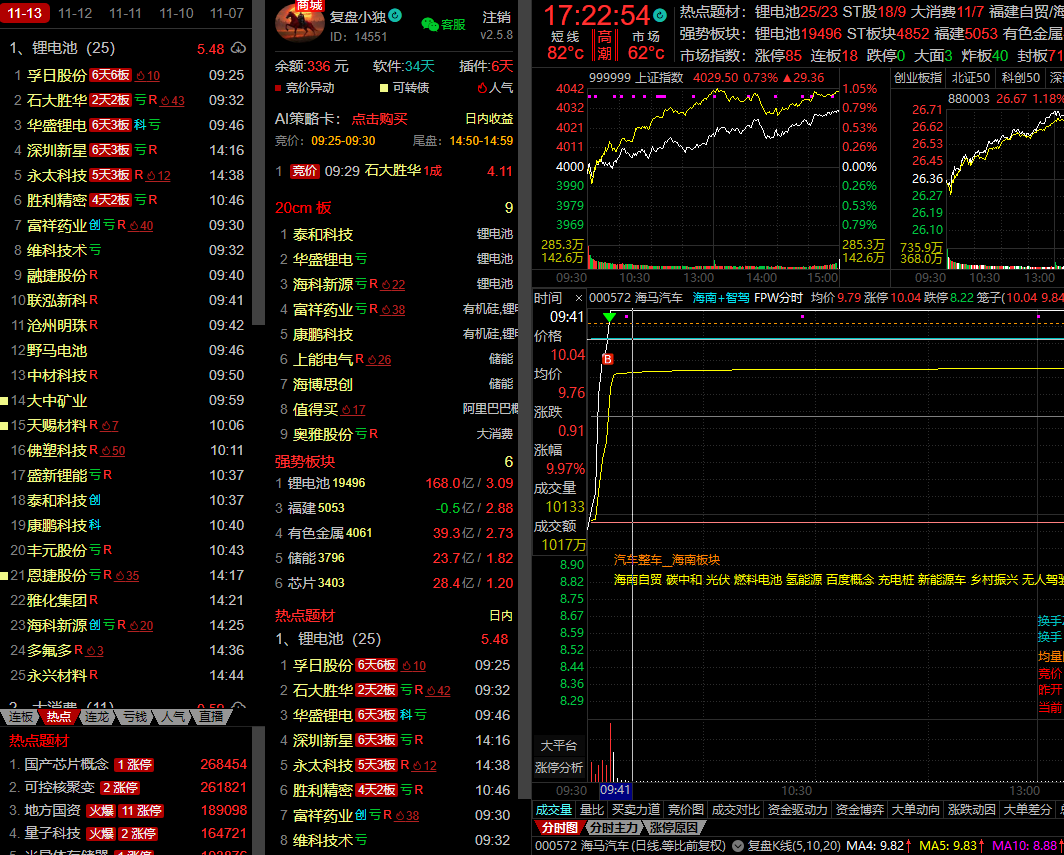Screen dimensions: 1064x855
Task: Switch to the 连板 tab
Action: click(22, 717)
